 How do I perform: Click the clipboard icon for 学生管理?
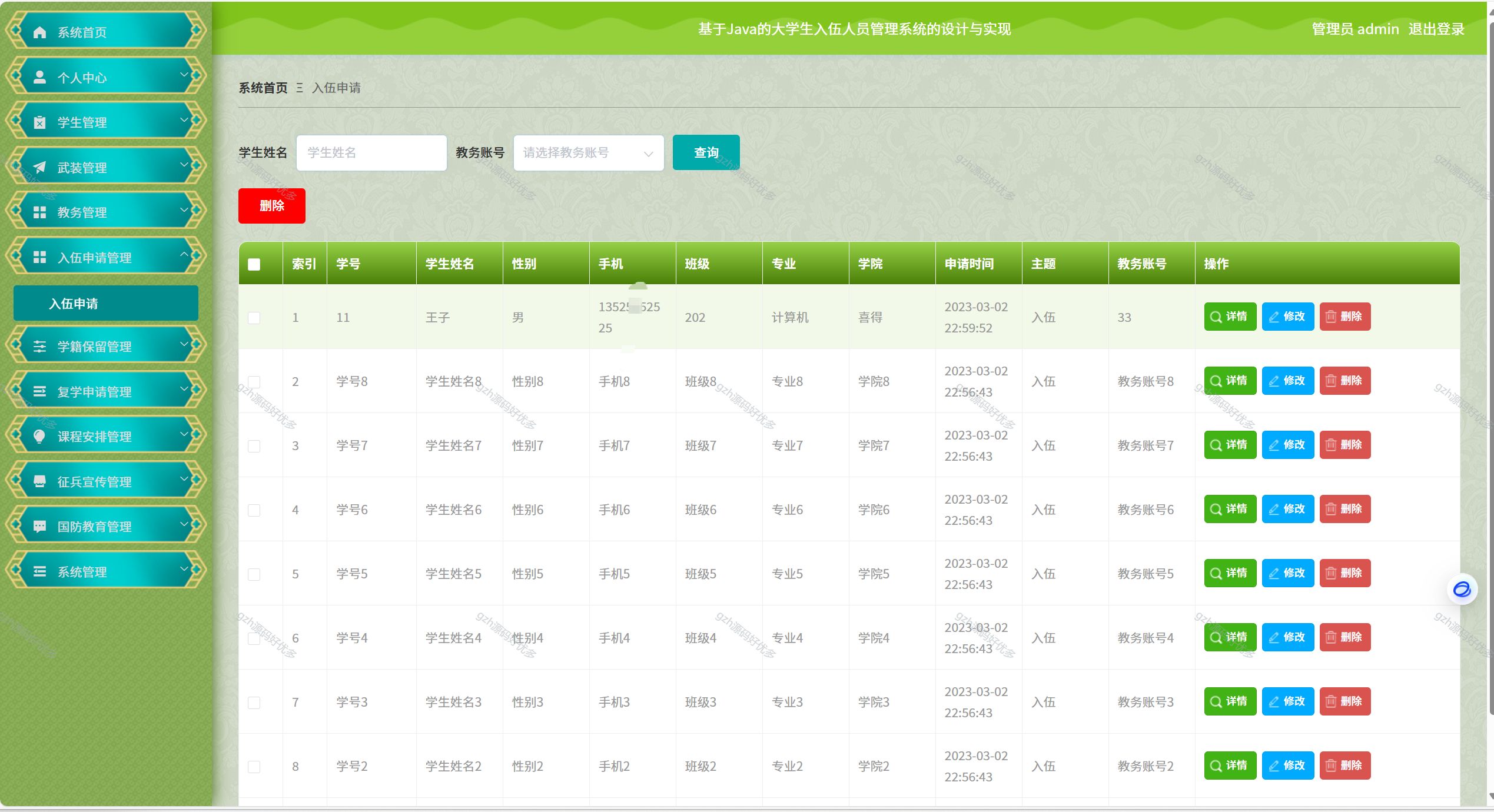(39, 122)
